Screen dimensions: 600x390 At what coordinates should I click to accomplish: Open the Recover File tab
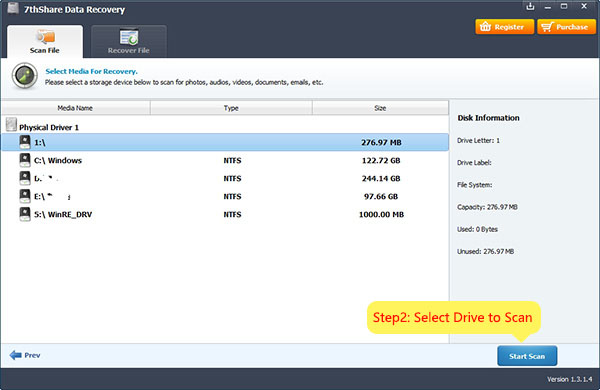[x=129, y=41]
